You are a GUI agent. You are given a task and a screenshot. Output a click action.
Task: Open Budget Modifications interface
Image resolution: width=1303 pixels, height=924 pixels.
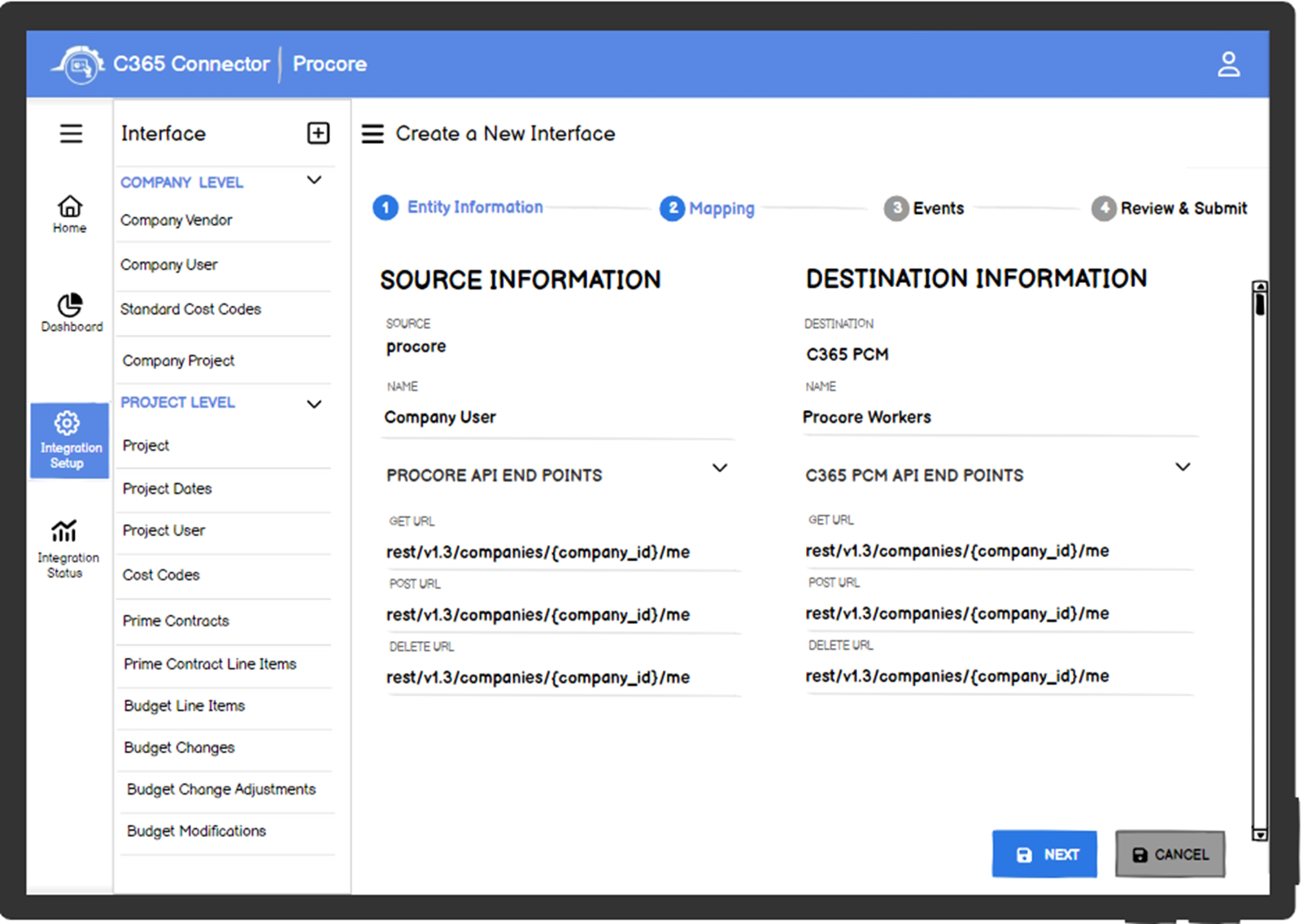point(196,831)
